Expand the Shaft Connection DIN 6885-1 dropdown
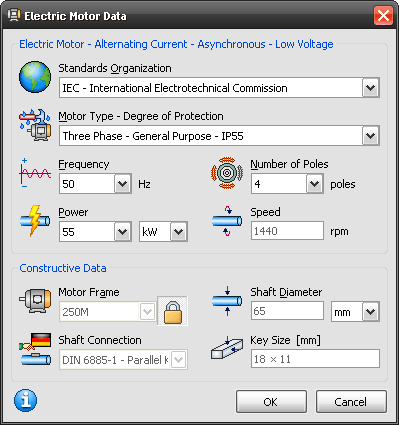Image resolution: width=399 pixels, height=425 pixels. click(179, 360)
